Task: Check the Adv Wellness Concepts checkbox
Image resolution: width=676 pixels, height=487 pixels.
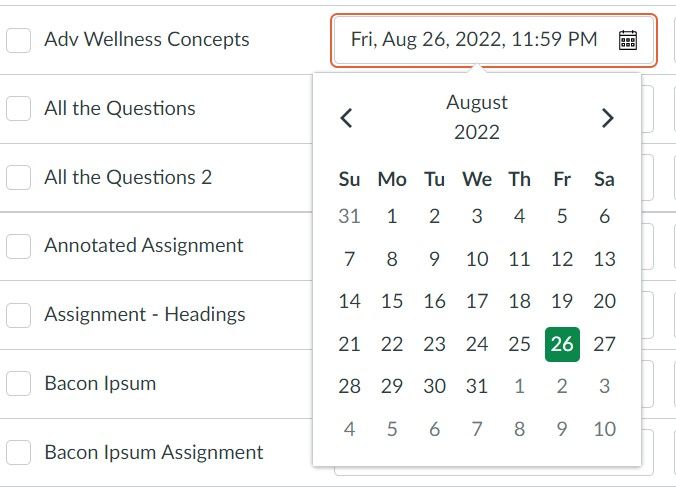Action: point(19,40)
